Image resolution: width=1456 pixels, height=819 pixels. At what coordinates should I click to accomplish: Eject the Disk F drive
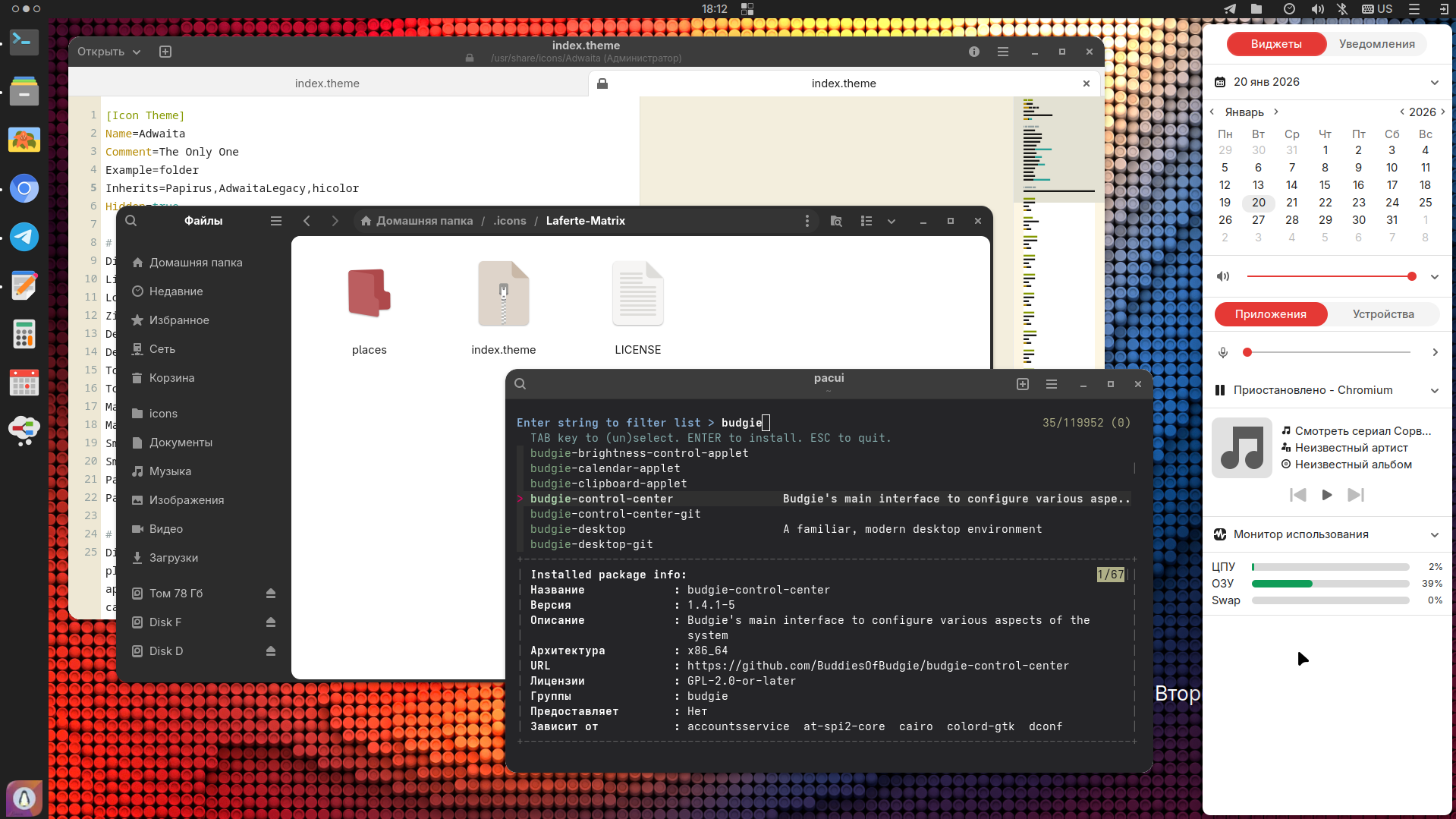click(x=271, y=622)
